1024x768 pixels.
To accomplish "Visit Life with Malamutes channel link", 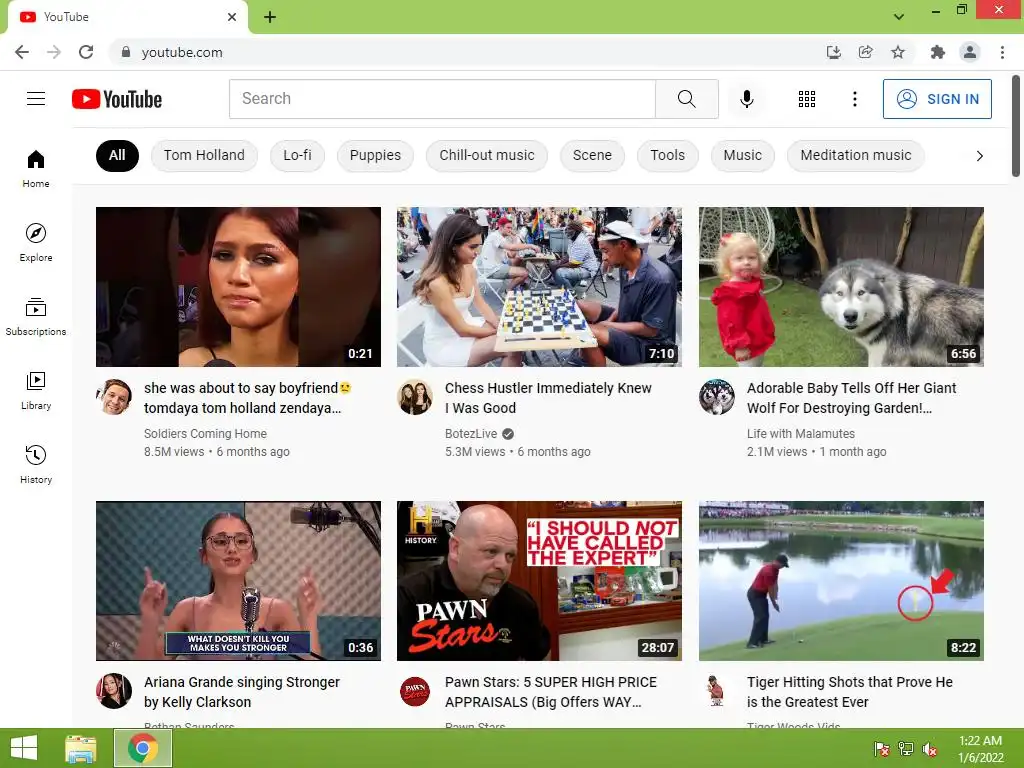I will coord(801,434).
